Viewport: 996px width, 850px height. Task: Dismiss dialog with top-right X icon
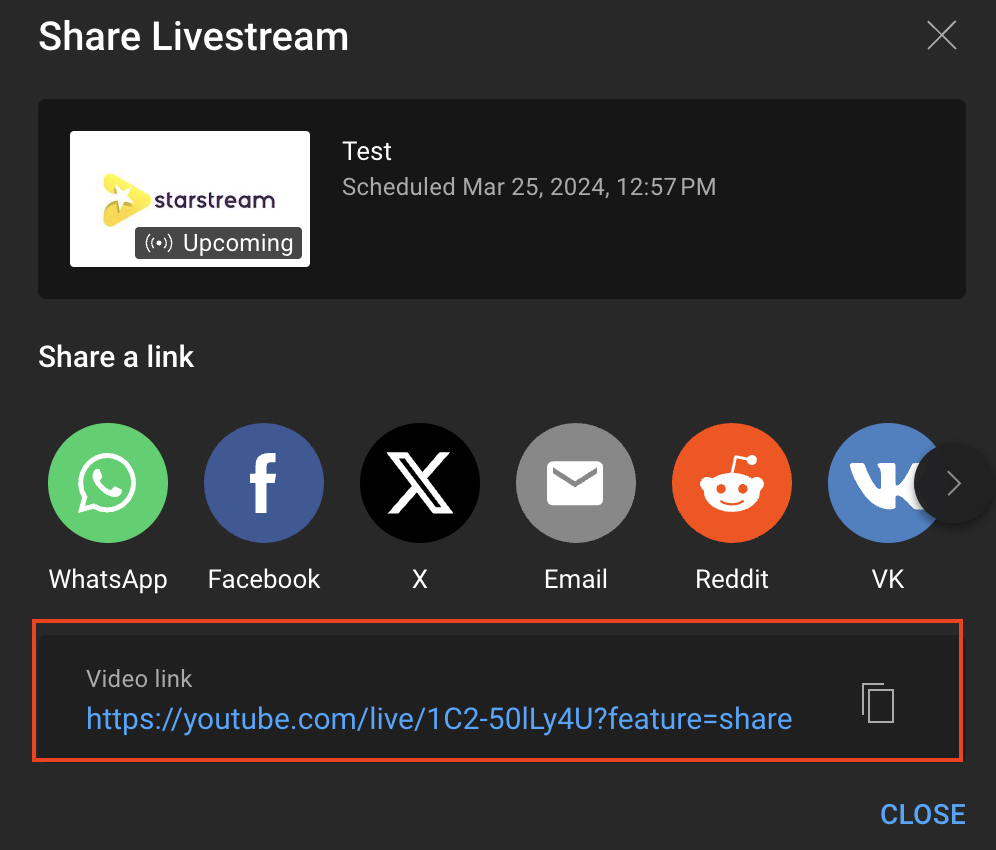click(x=942, y=36)
